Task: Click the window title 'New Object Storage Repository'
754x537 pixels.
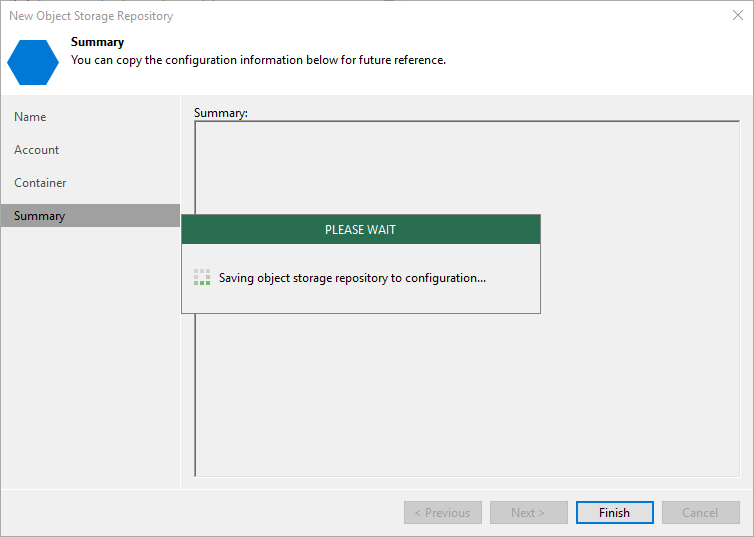Action: [91, 16]
